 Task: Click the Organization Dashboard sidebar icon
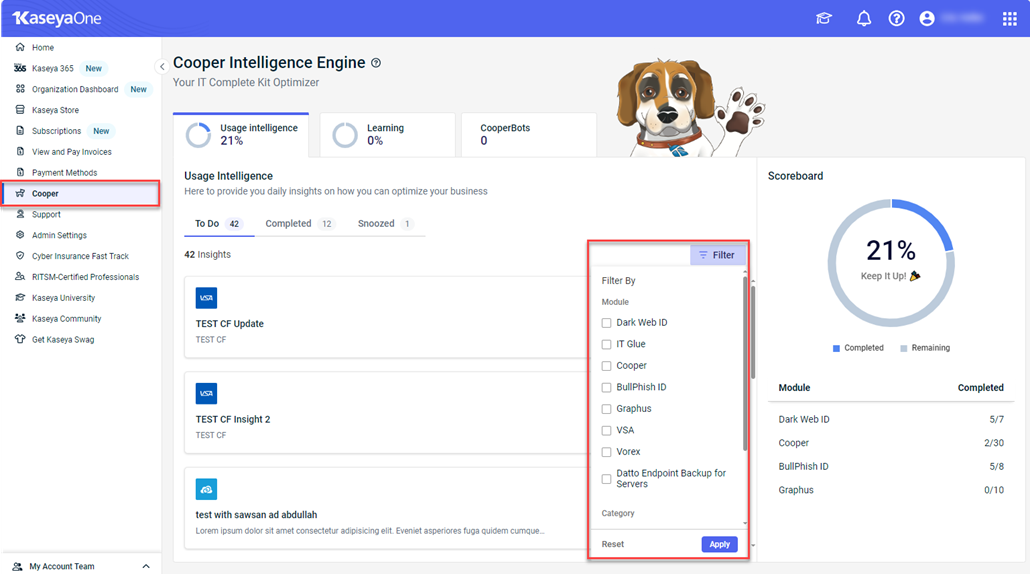click(20, 89)
